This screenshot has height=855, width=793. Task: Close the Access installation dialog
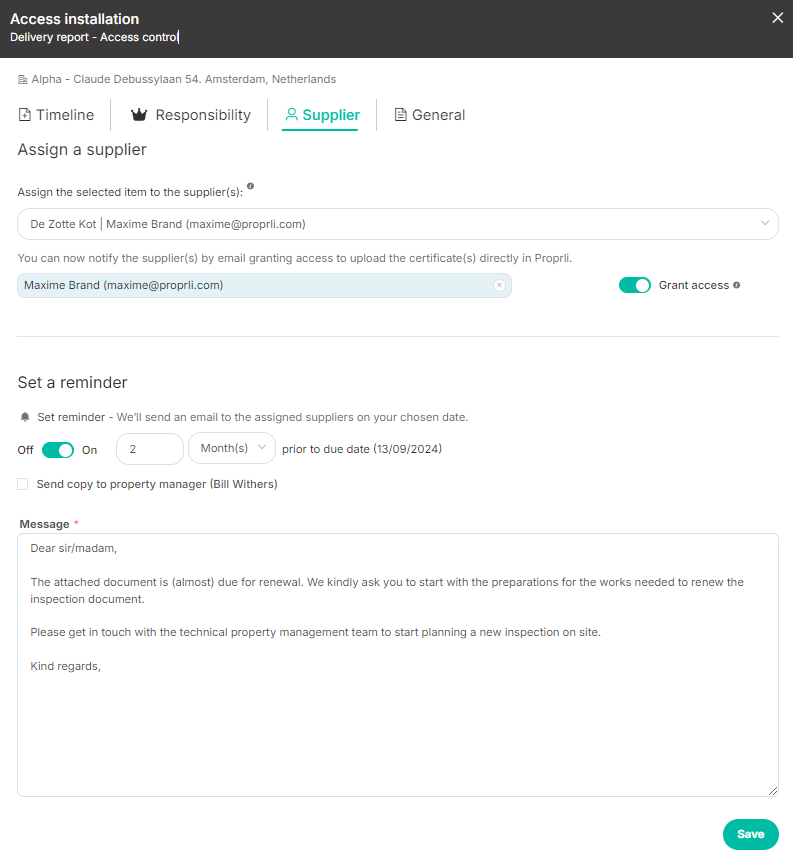[x=778, y=18]
